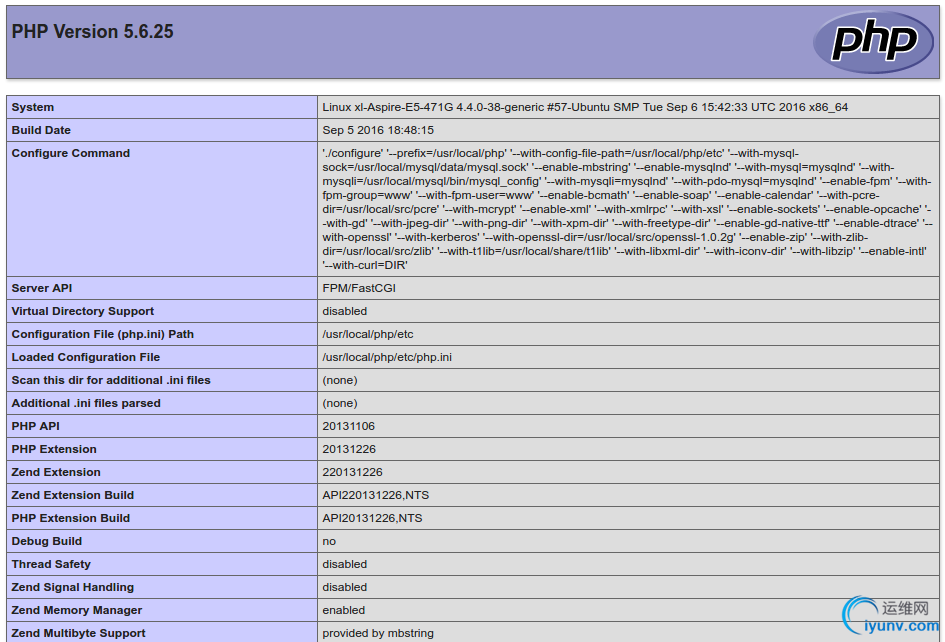
Task: Click the "PHP Version 5.6.25" heading
Action: tap(92, 31)
